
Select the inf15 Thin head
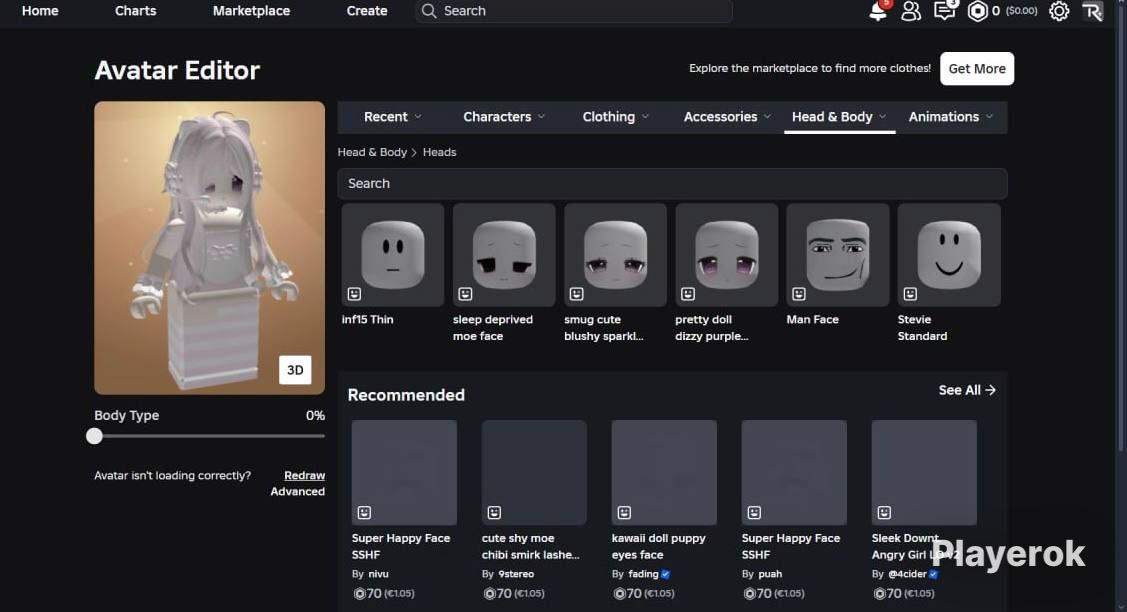pos(392,255)
